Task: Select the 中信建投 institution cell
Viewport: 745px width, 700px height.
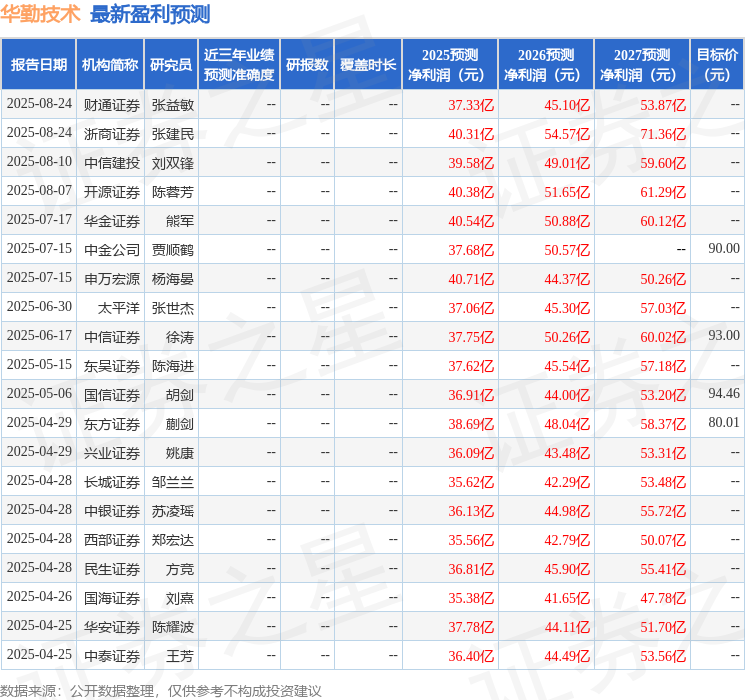Action: click(x=112, y=163)
